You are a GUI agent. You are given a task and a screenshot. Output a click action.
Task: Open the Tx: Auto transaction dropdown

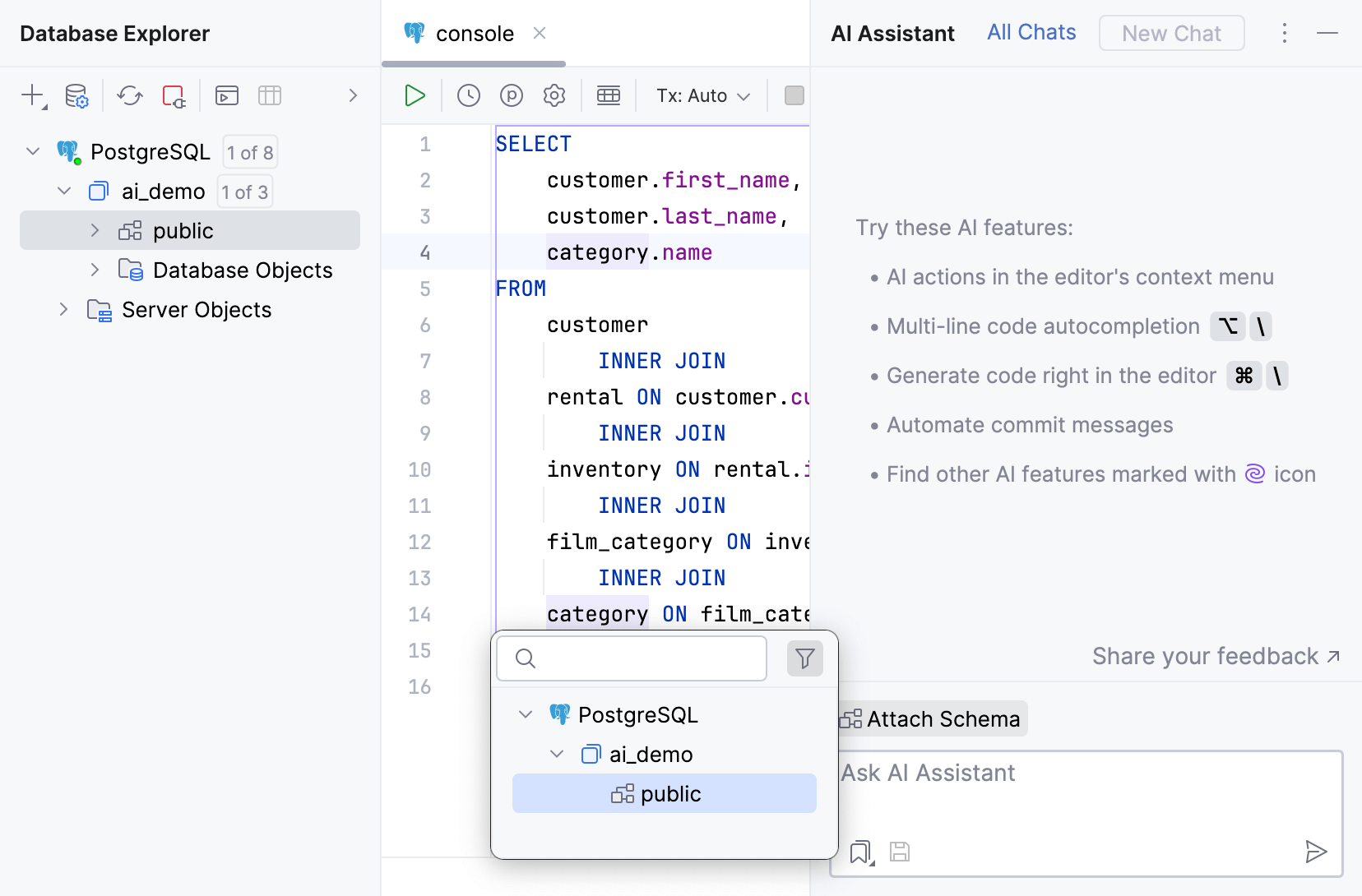(702, 96)
